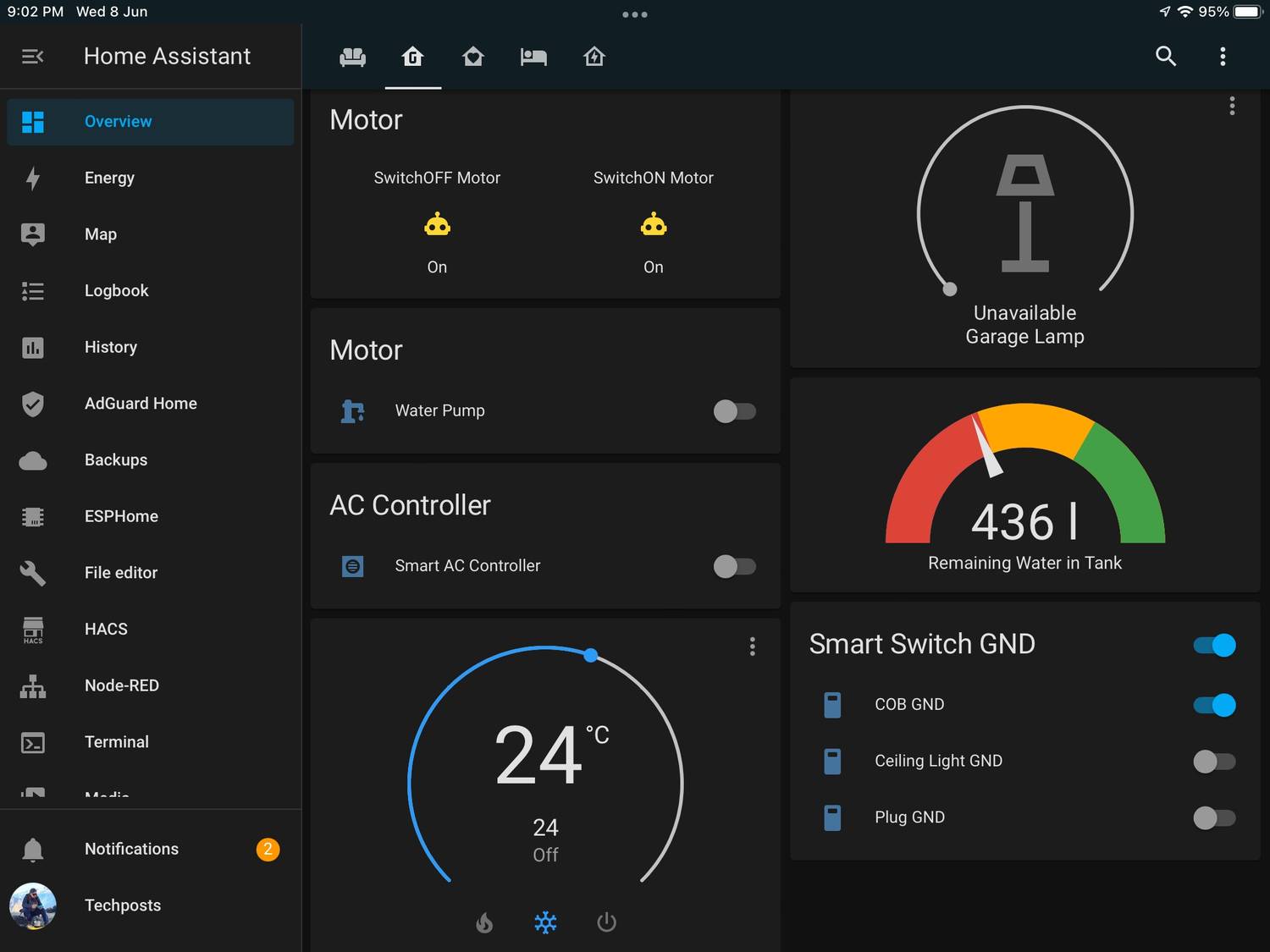Open the ESPHome panel

[121, 516]
